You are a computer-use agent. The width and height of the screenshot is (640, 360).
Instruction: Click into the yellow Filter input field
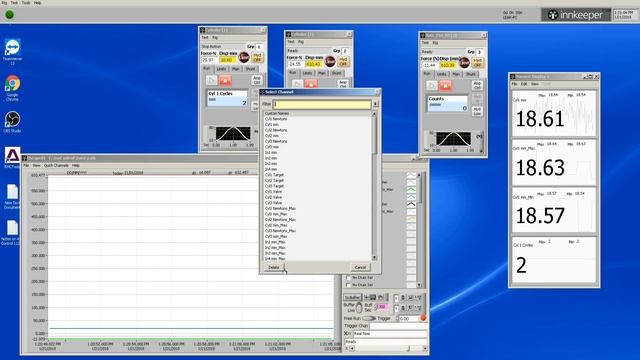coord(322,104)
